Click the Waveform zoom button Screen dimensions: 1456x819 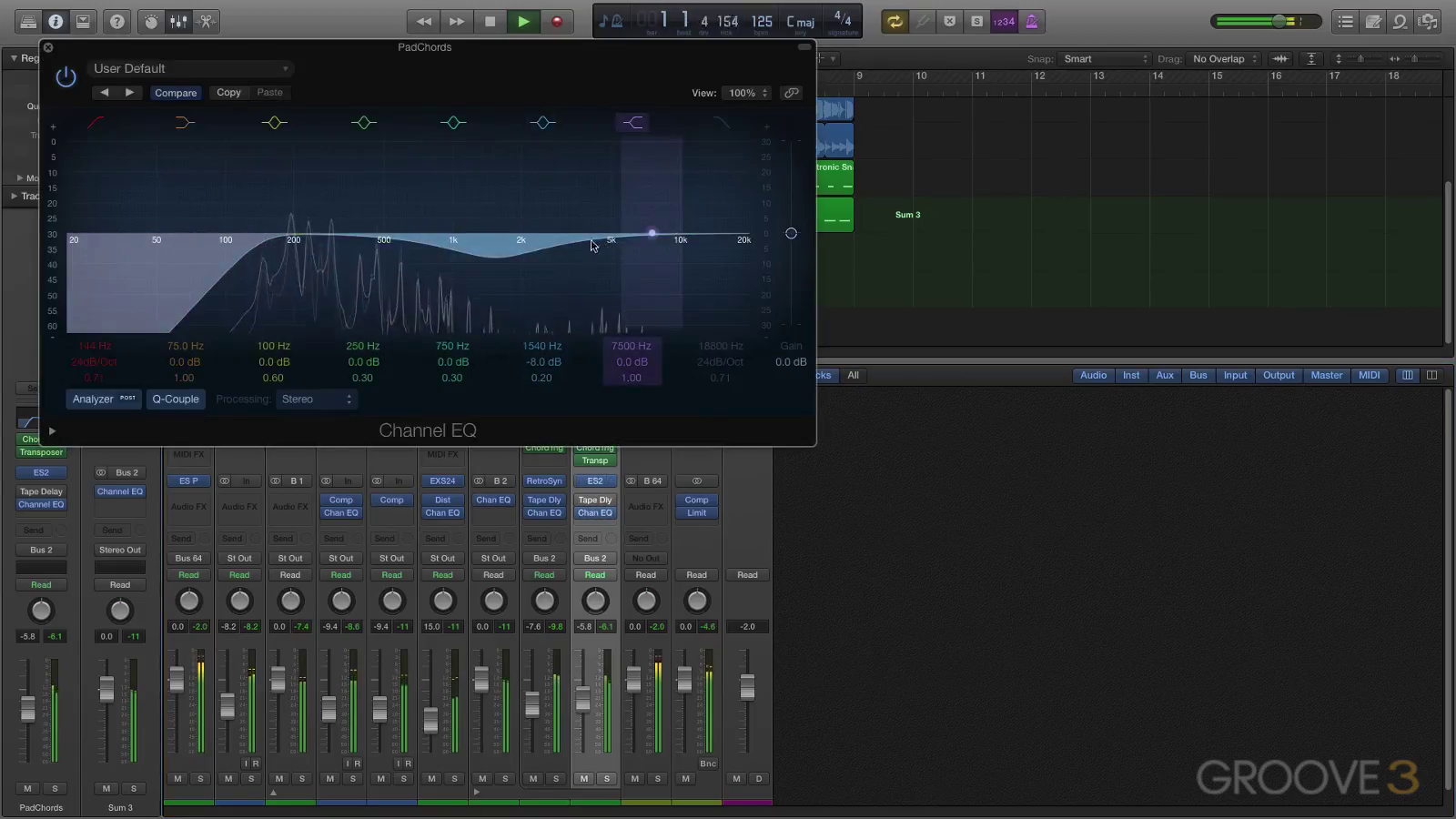[x=1280, y=58]
